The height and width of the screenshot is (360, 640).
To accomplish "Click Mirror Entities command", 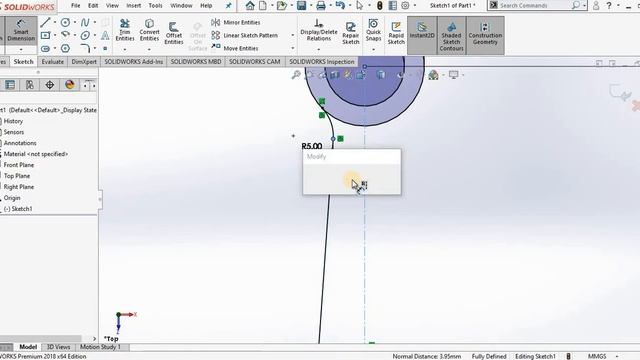I will [x=236, y=22].
